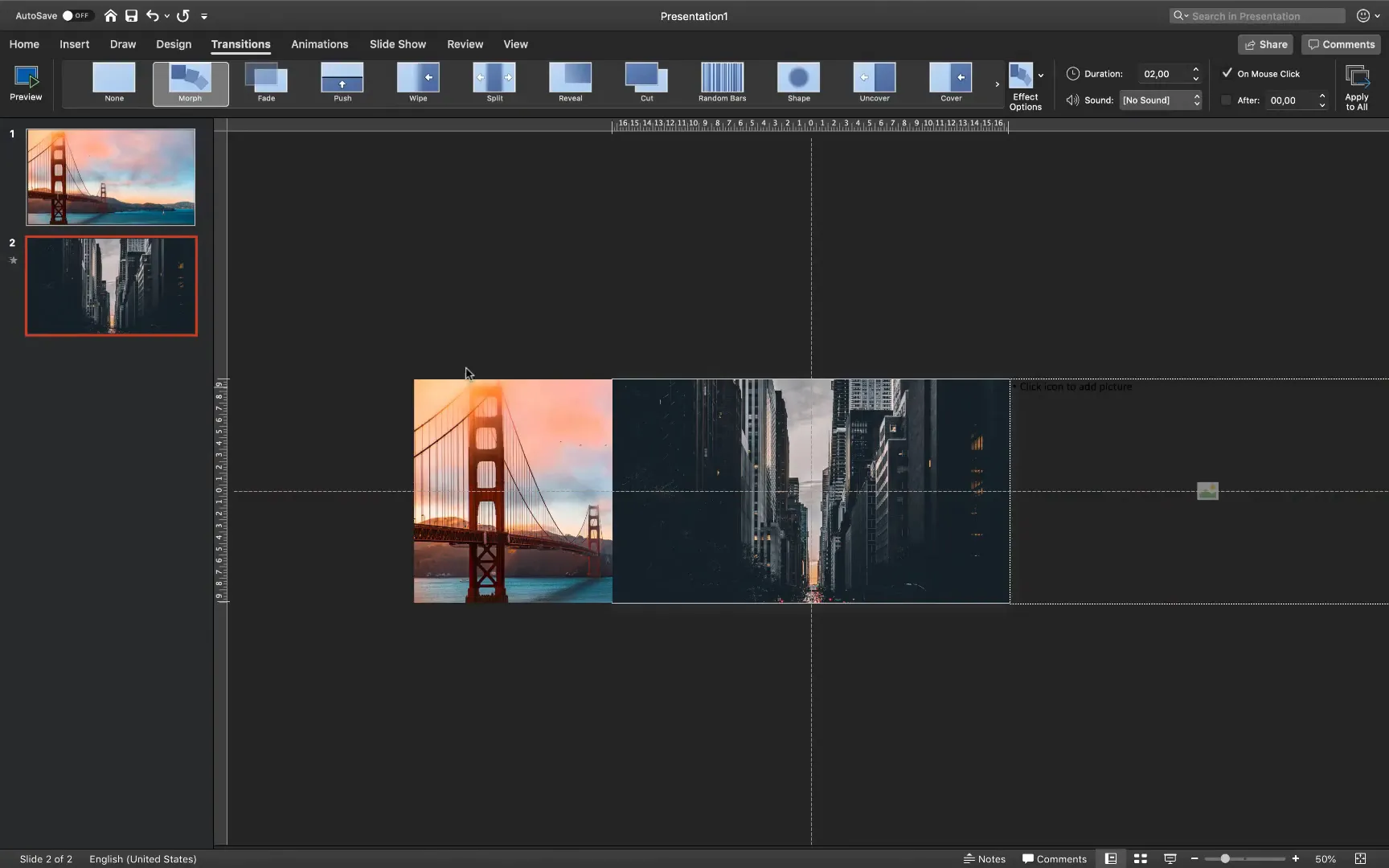
Task: Enable the After timing checkbox
Action: 1227,100
